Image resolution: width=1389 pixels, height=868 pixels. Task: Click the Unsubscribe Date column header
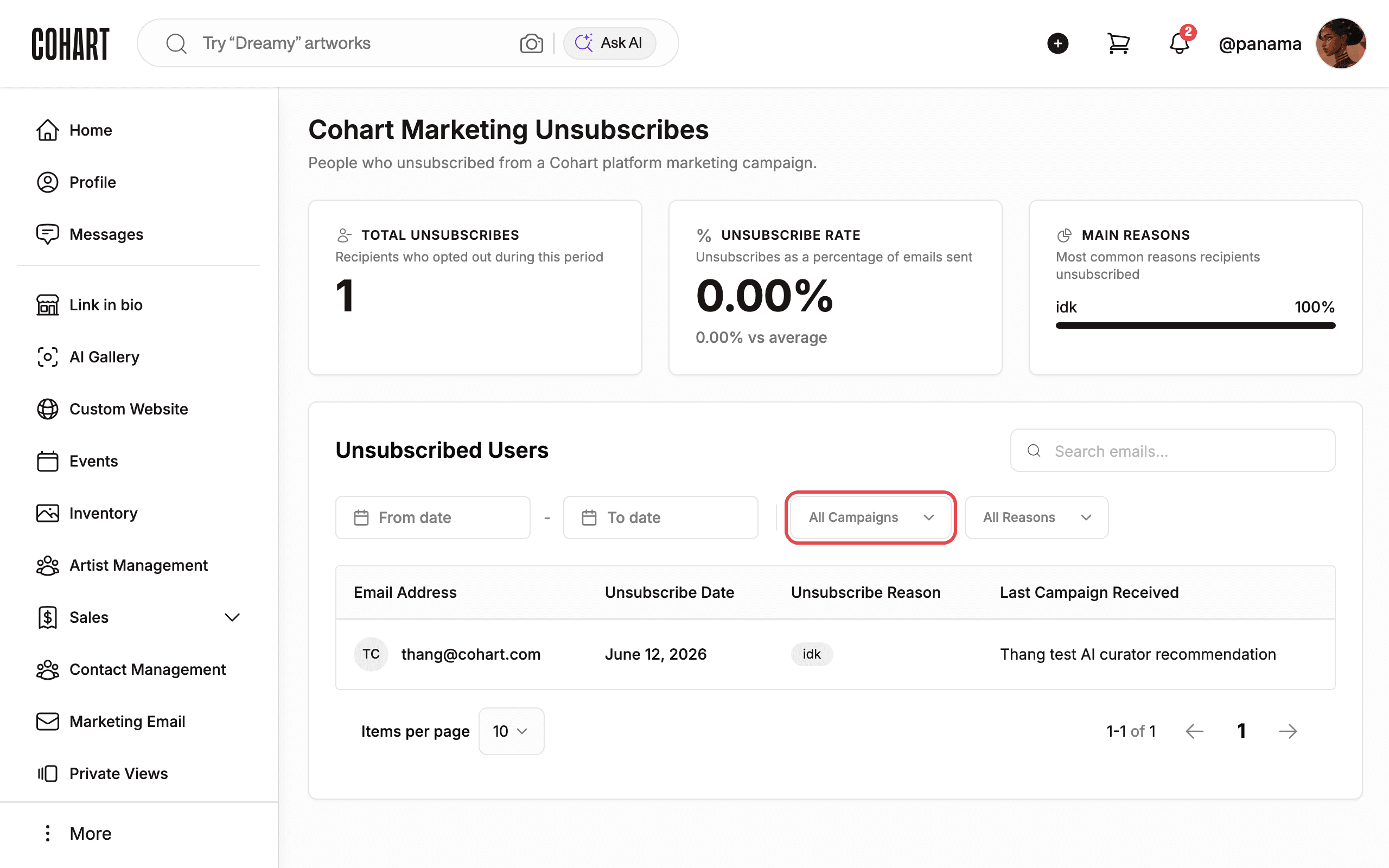click(669, 592)
